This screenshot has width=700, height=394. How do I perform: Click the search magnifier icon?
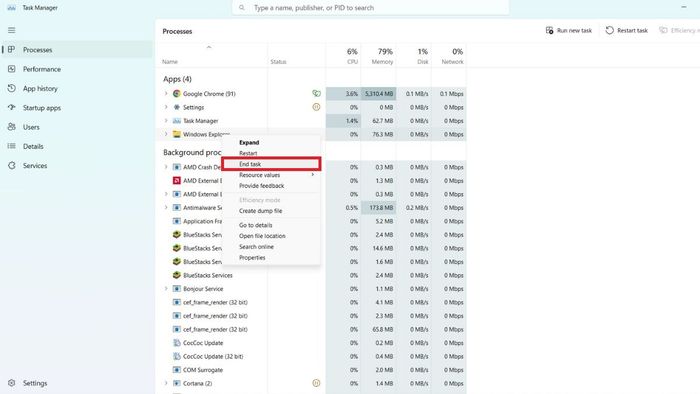click(x=242, y=8)
